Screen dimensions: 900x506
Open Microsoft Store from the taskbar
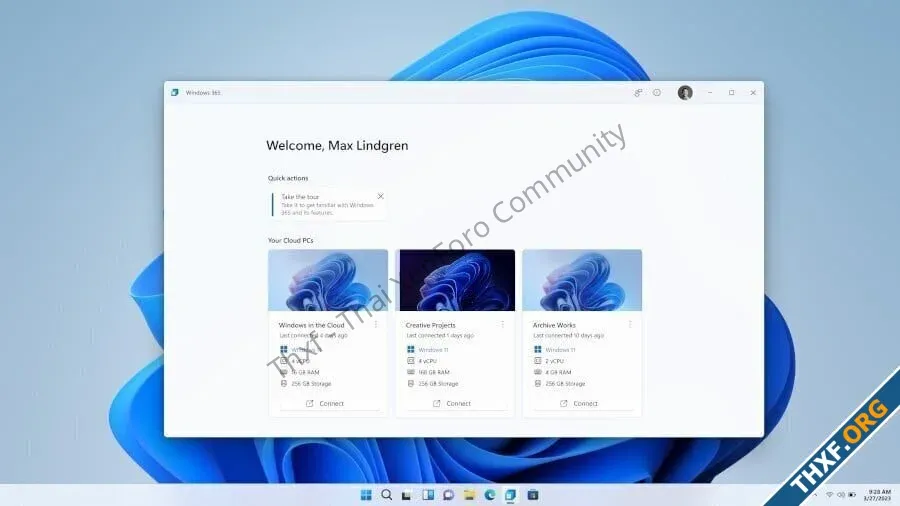coord(533,495)
